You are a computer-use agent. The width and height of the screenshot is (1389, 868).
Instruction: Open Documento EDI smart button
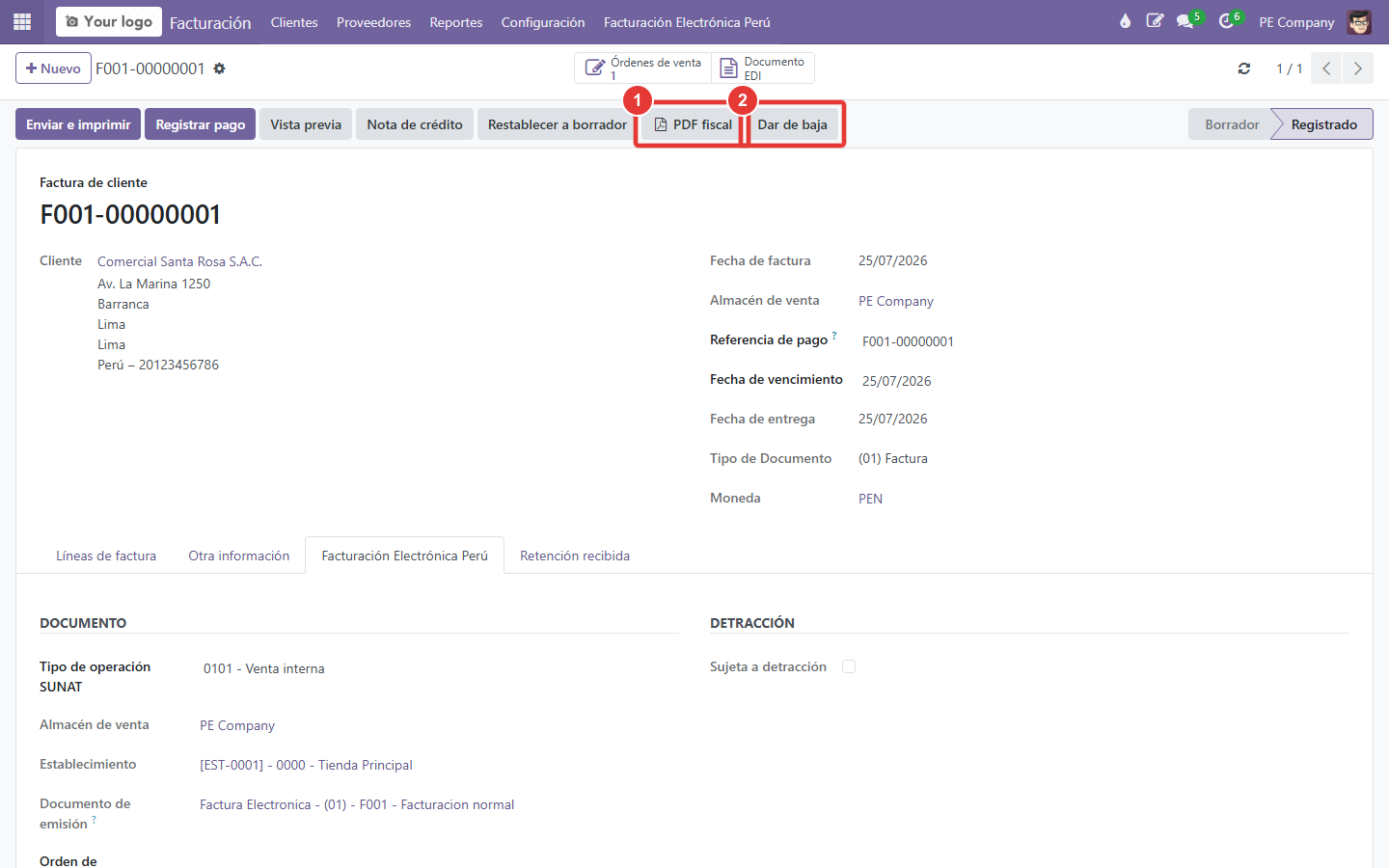[x=763, y=68]
